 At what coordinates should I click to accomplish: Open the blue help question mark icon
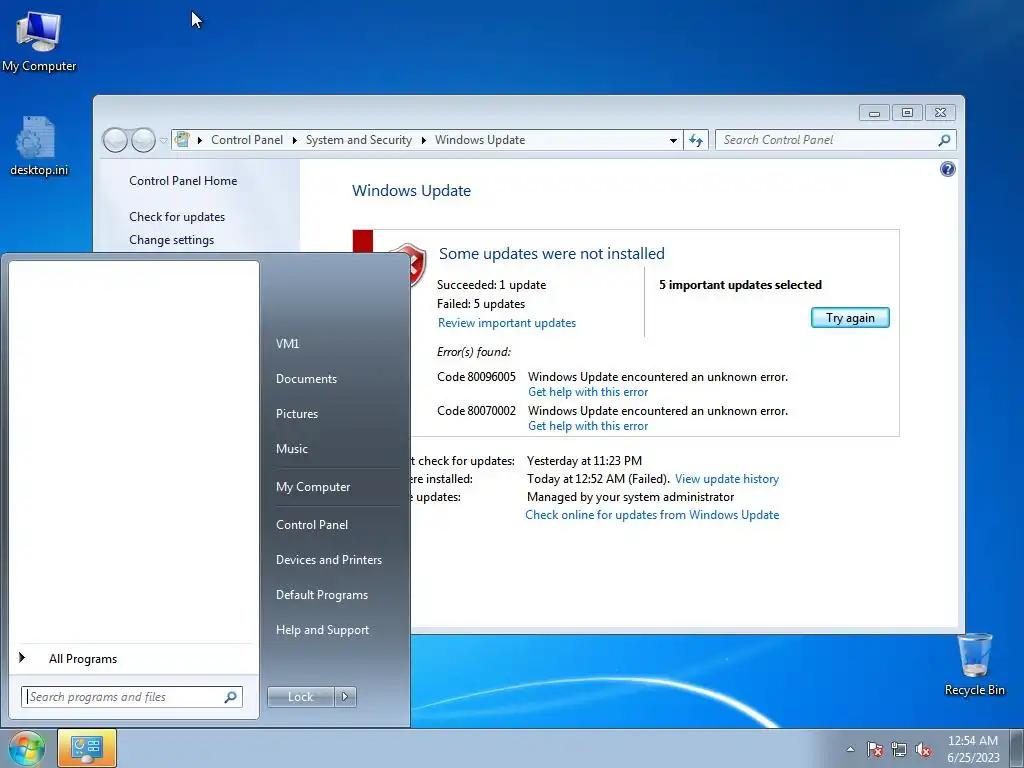tap(948, 169)
